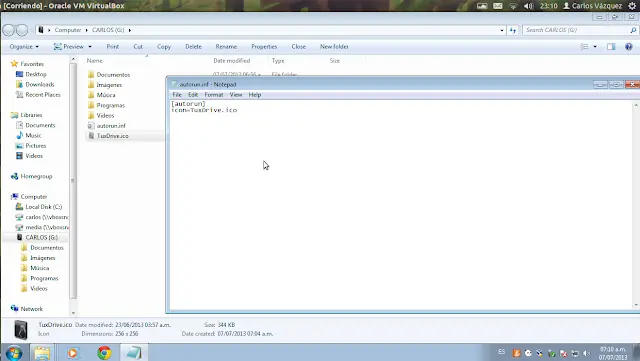Click ES language indicator in taskbar

pyautogui.click(x=502, y=352)
